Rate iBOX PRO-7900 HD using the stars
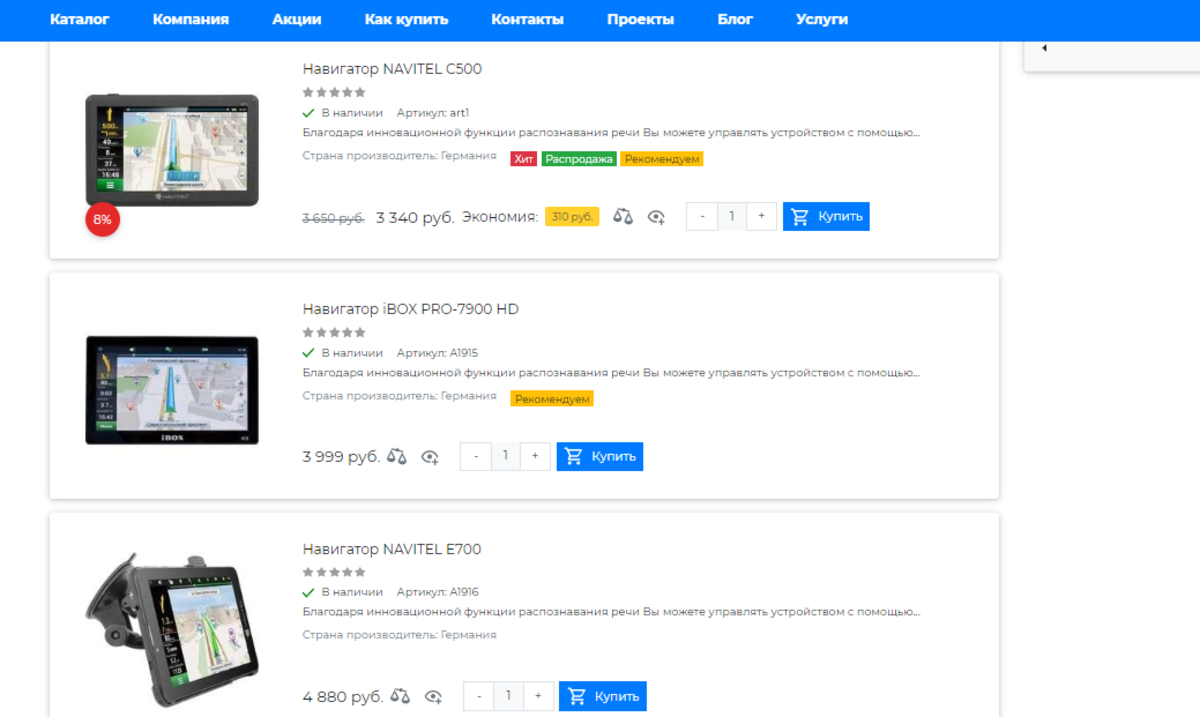Screen dimensions: 1200x717 click(334, 332)
